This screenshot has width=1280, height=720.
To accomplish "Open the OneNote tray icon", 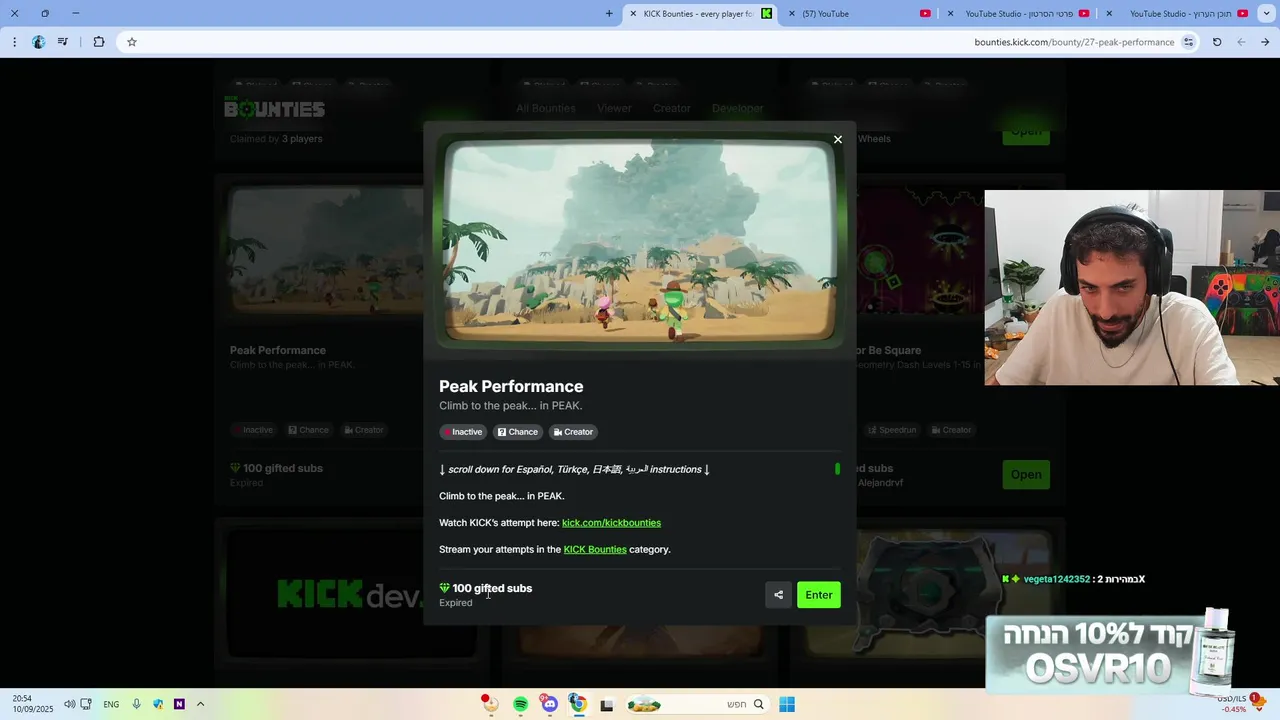I will (x=179, y=704).
